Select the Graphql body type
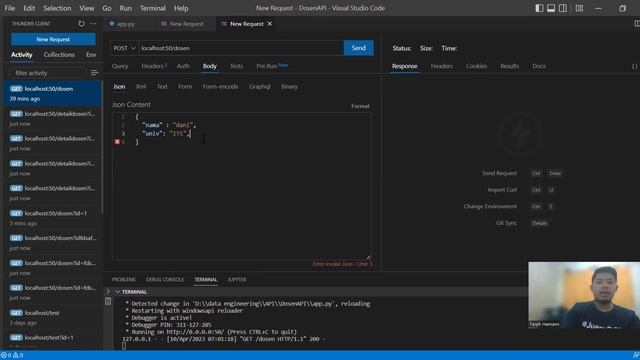The image size is (640, 360). [x=260, y=87]
